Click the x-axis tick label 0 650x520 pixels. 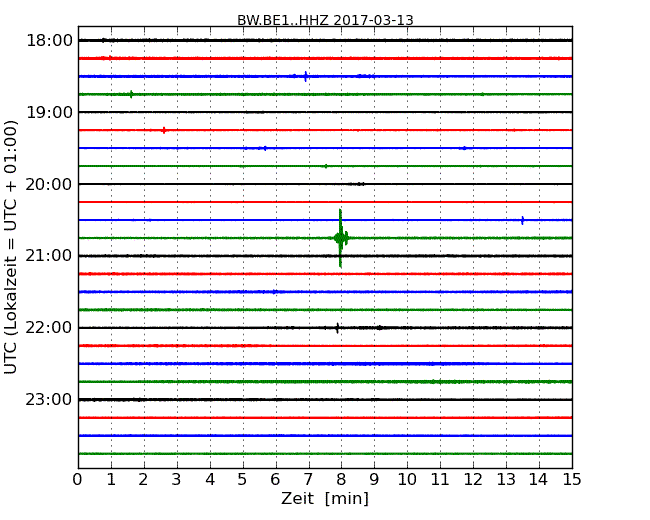tap(78, 479)
